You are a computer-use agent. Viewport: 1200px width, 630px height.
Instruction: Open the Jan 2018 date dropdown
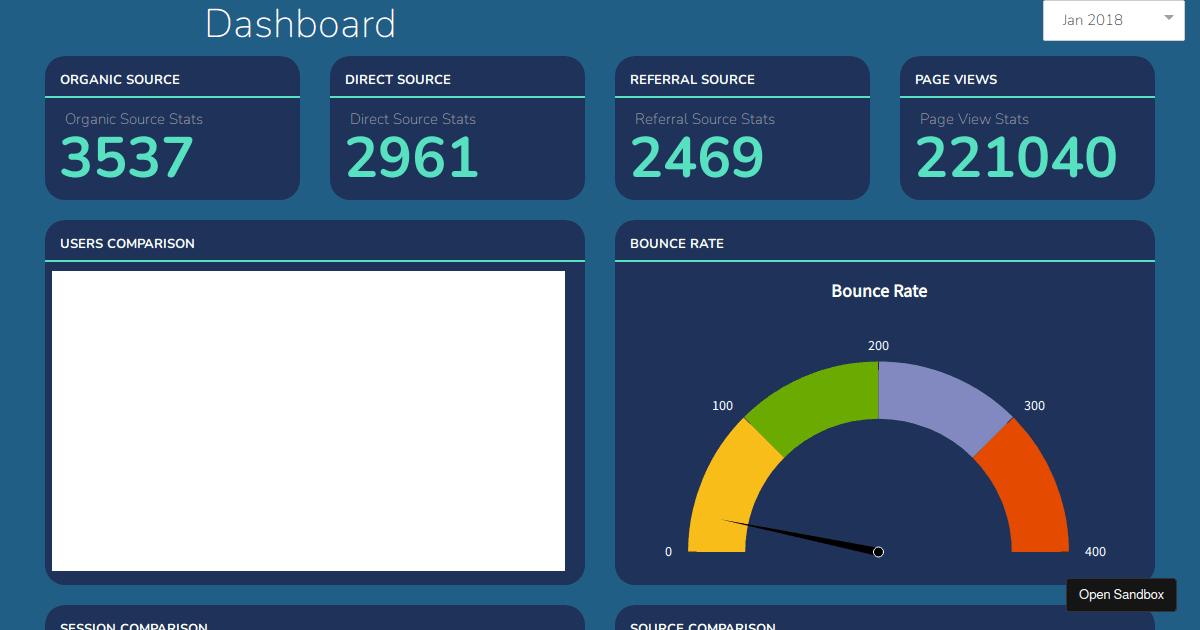pos(1113,20)
